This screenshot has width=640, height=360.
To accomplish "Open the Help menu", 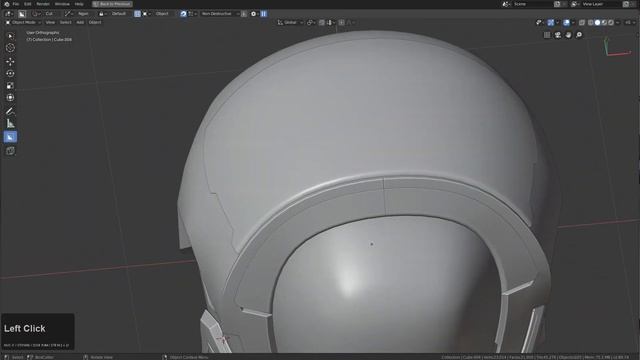I will pos(79,4).
